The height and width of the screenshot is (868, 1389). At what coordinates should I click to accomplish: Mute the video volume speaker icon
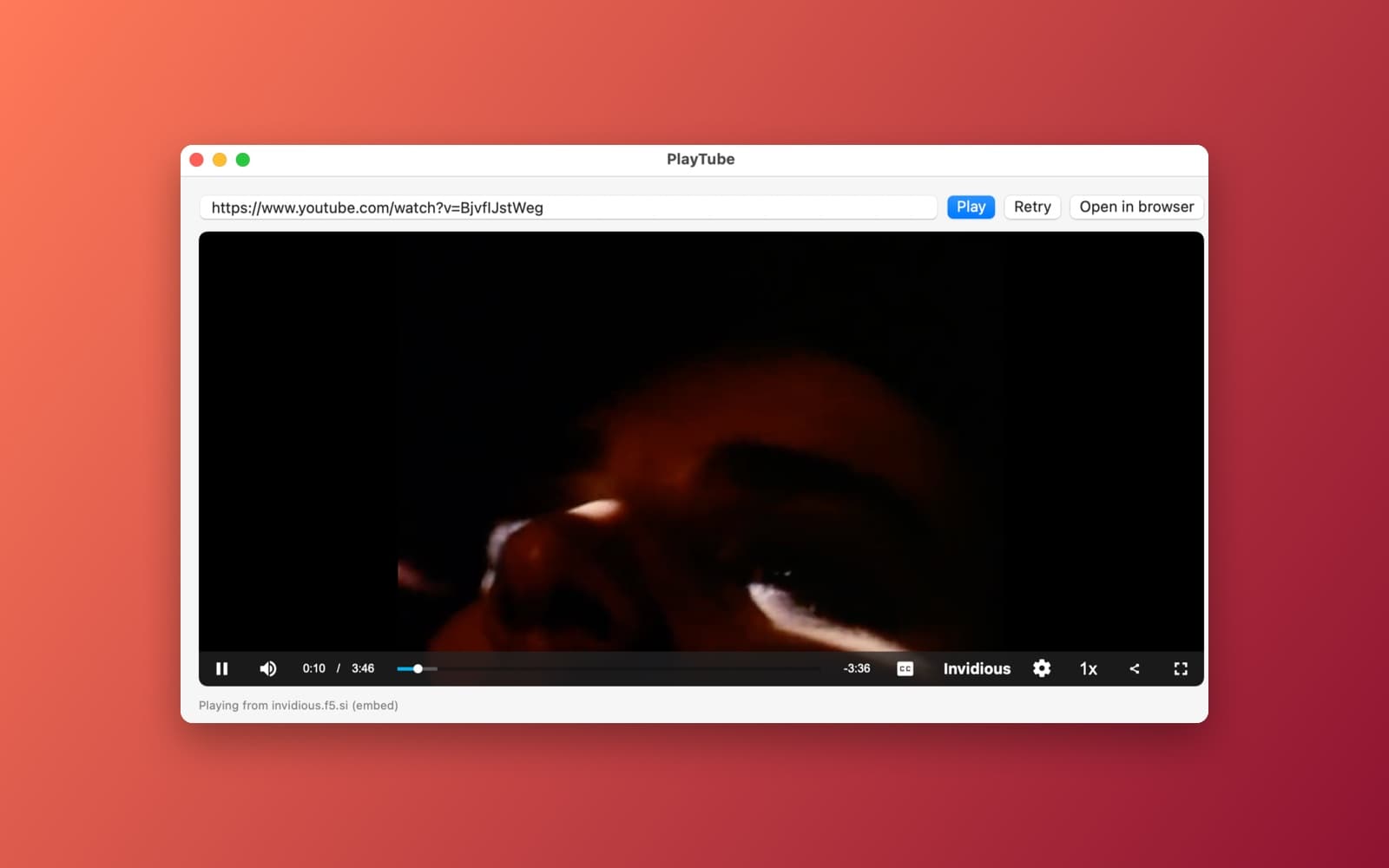click(267, 668)
